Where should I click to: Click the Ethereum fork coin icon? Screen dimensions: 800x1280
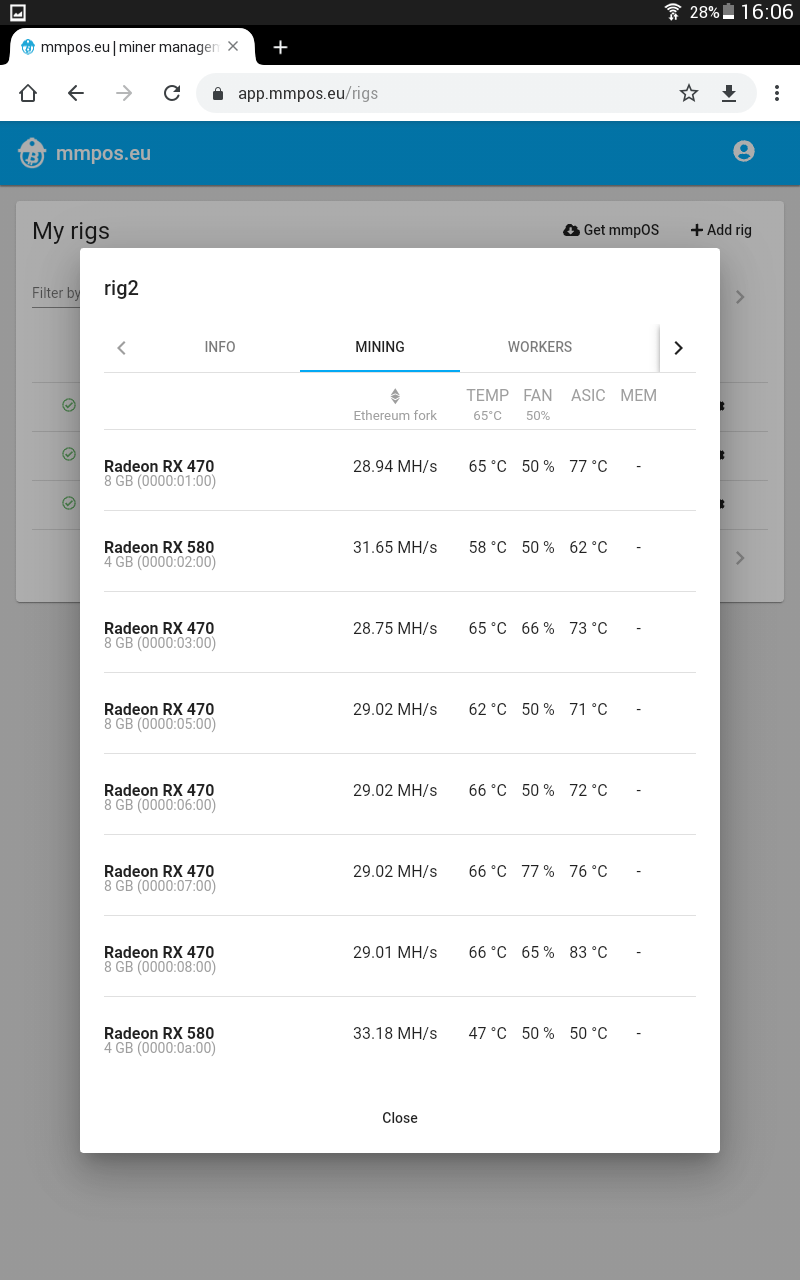(x=395, y=396)
